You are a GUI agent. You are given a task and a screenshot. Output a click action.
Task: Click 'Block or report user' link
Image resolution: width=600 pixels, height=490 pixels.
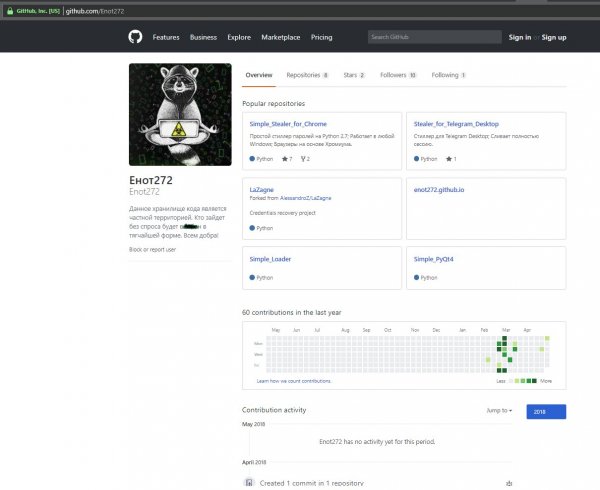[153, 249]
